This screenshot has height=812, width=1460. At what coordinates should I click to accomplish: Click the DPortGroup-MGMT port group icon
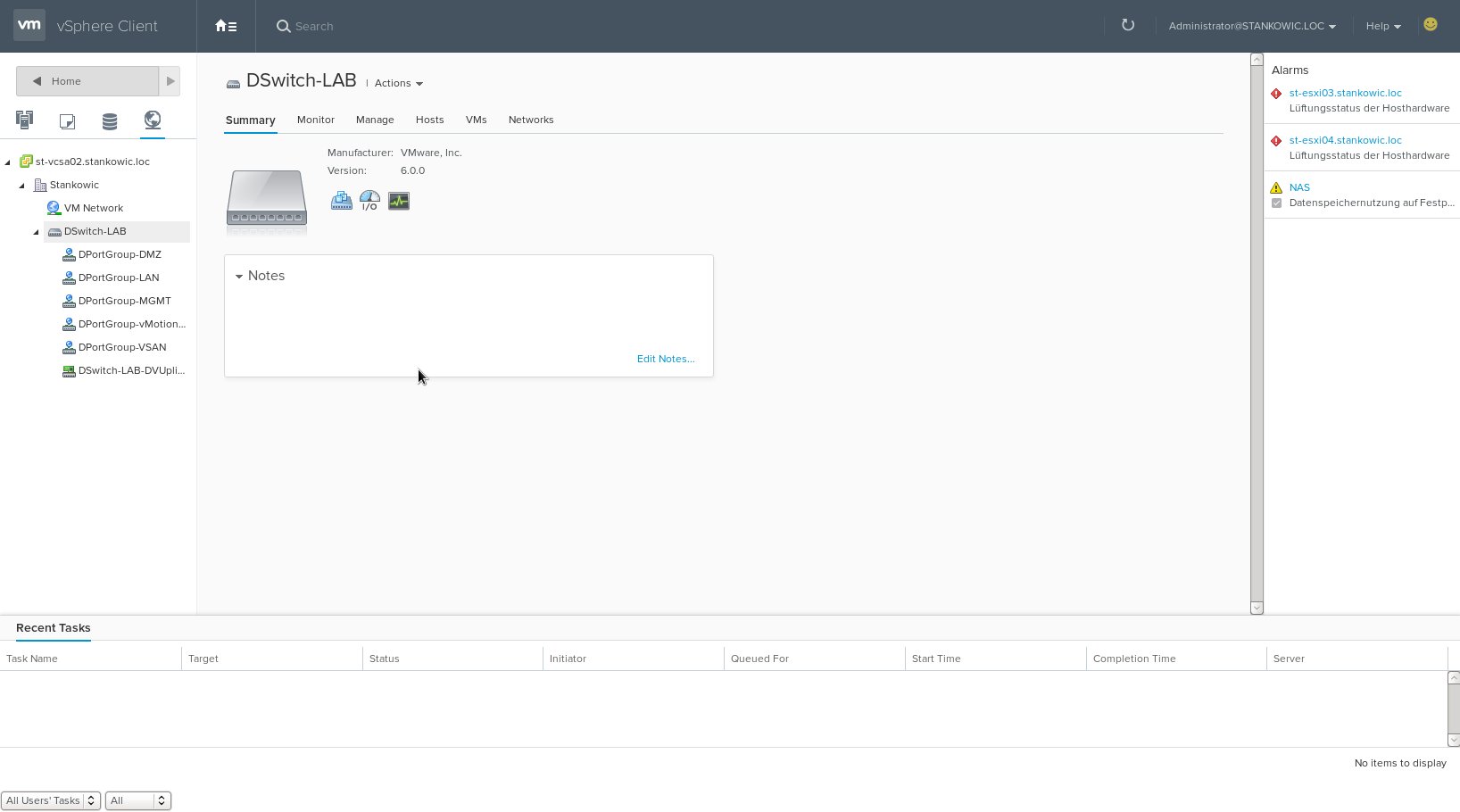tap(69, 301)
